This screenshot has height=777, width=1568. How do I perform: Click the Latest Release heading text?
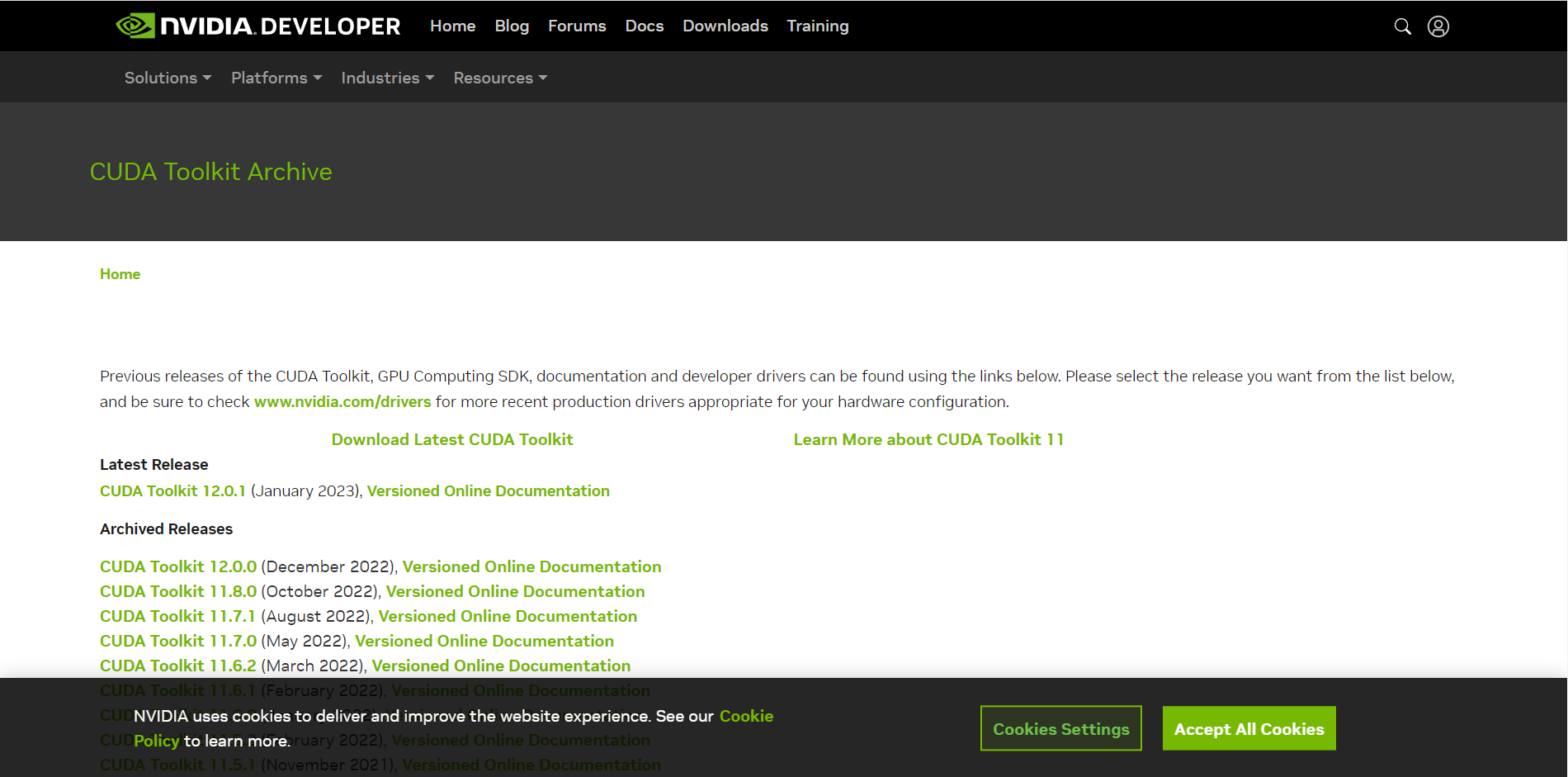(x=154, y=464)
